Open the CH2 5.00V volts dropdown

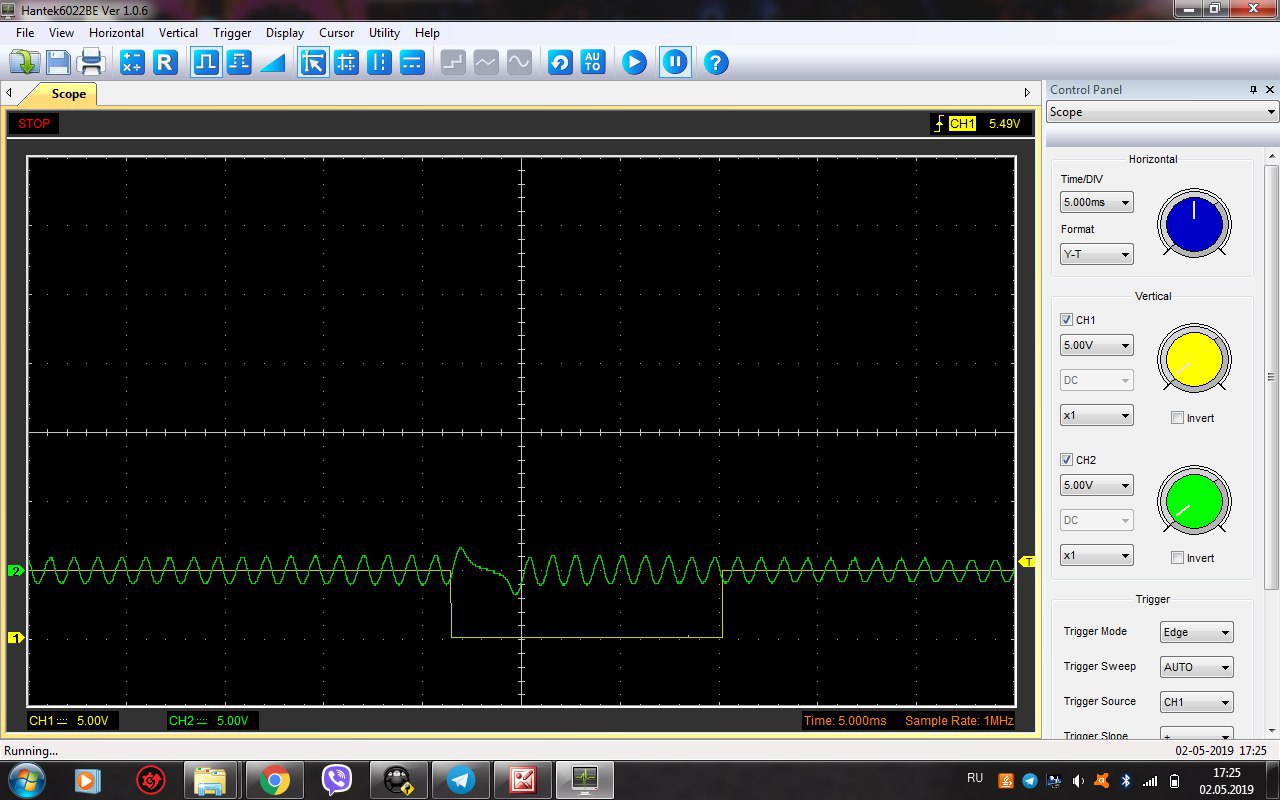1097,485
